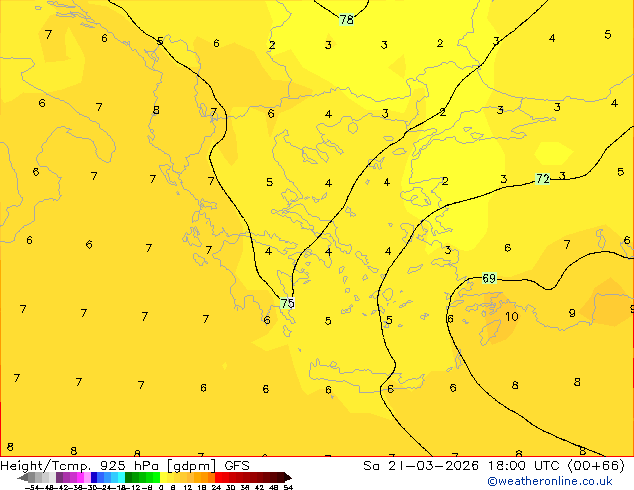The image size is (634, 490).
Task: Click the bright yellow swatch in the legend
Action: tap(163, 477)
